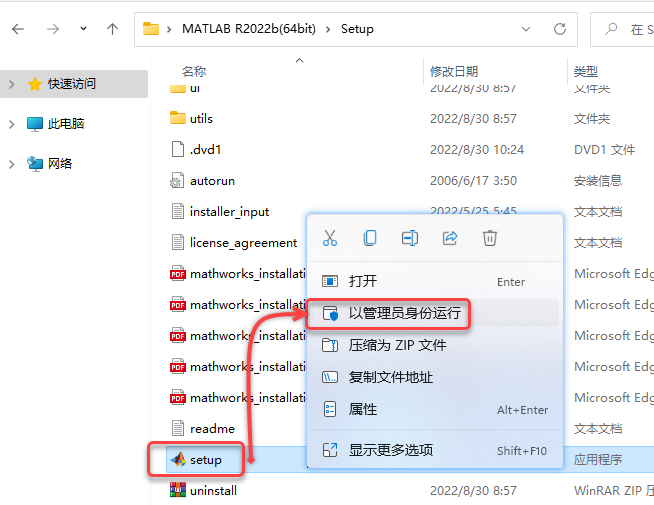This screenshot has height=505, width=654.
Task: Click Setup breadcrumb segment
Action: tap(357, 29)
